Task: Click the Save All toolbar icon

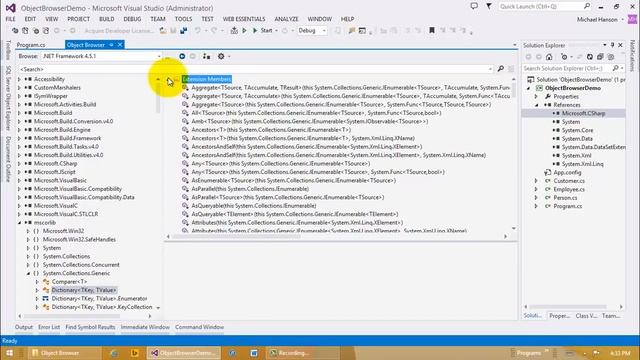Action: (x=184, y=31)
